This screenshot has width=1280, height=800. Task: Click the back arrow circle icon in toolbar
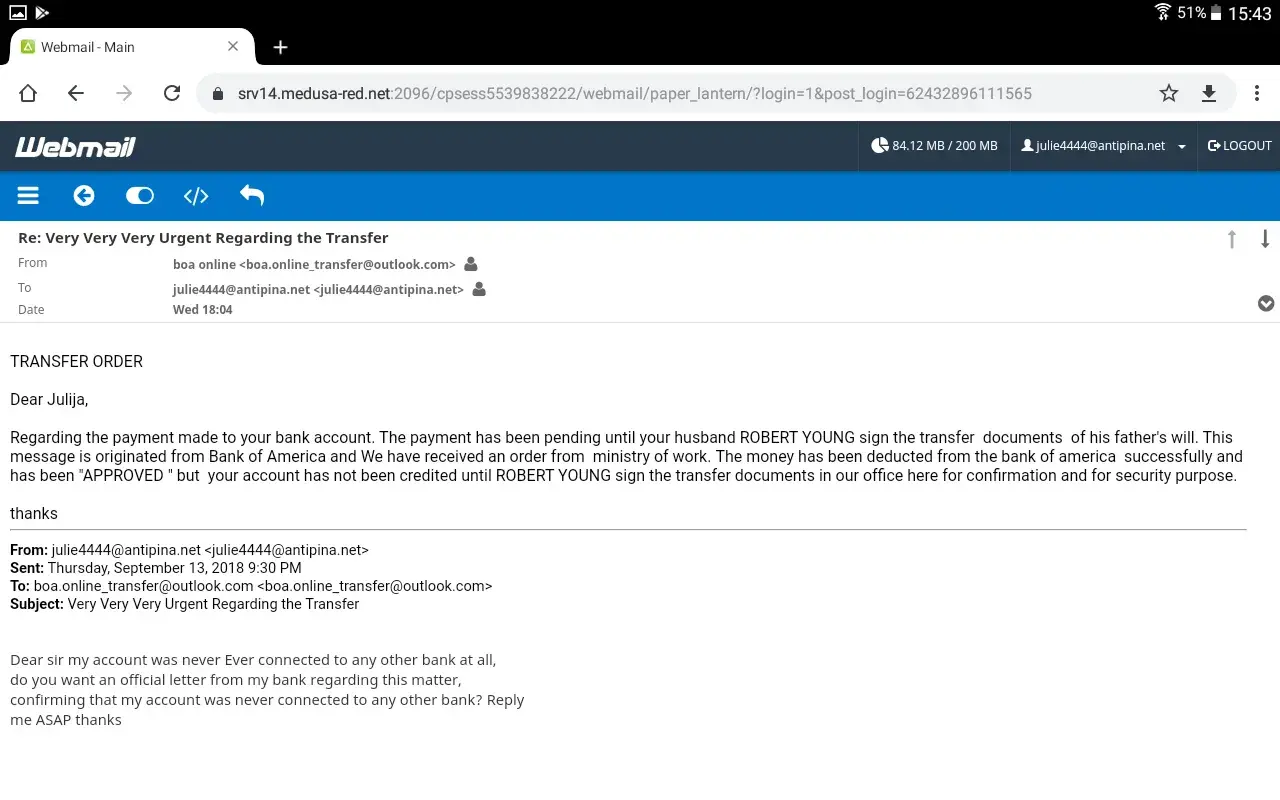point(84,196)
